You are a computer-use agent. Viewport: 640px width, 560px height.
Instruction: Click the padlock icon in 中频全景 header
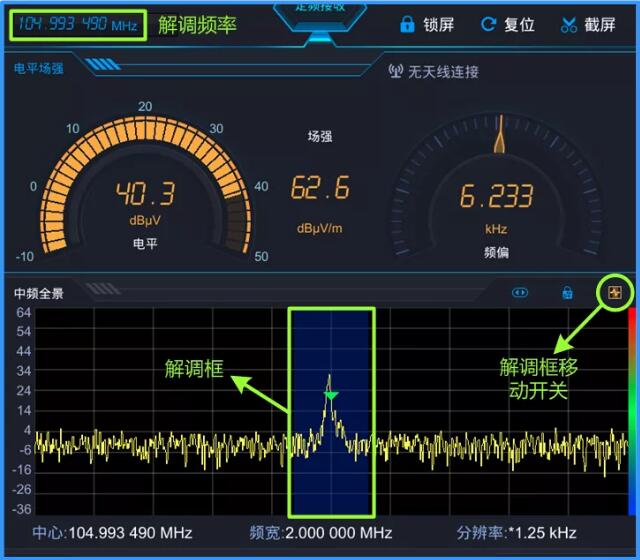tap(567, 292)
